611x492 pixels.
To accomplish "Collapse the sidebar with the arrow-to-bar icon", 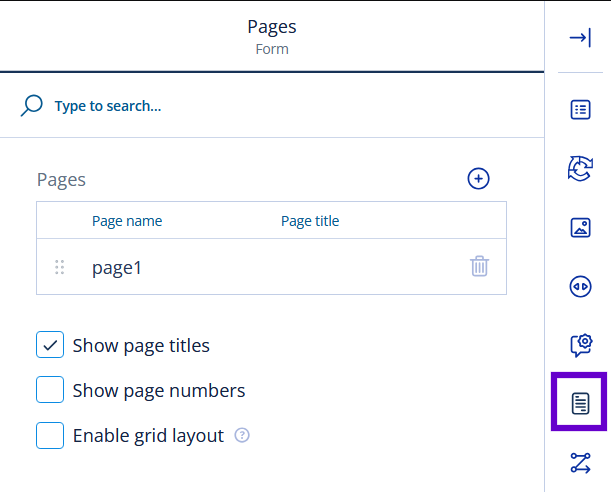I will pos(580,38).
